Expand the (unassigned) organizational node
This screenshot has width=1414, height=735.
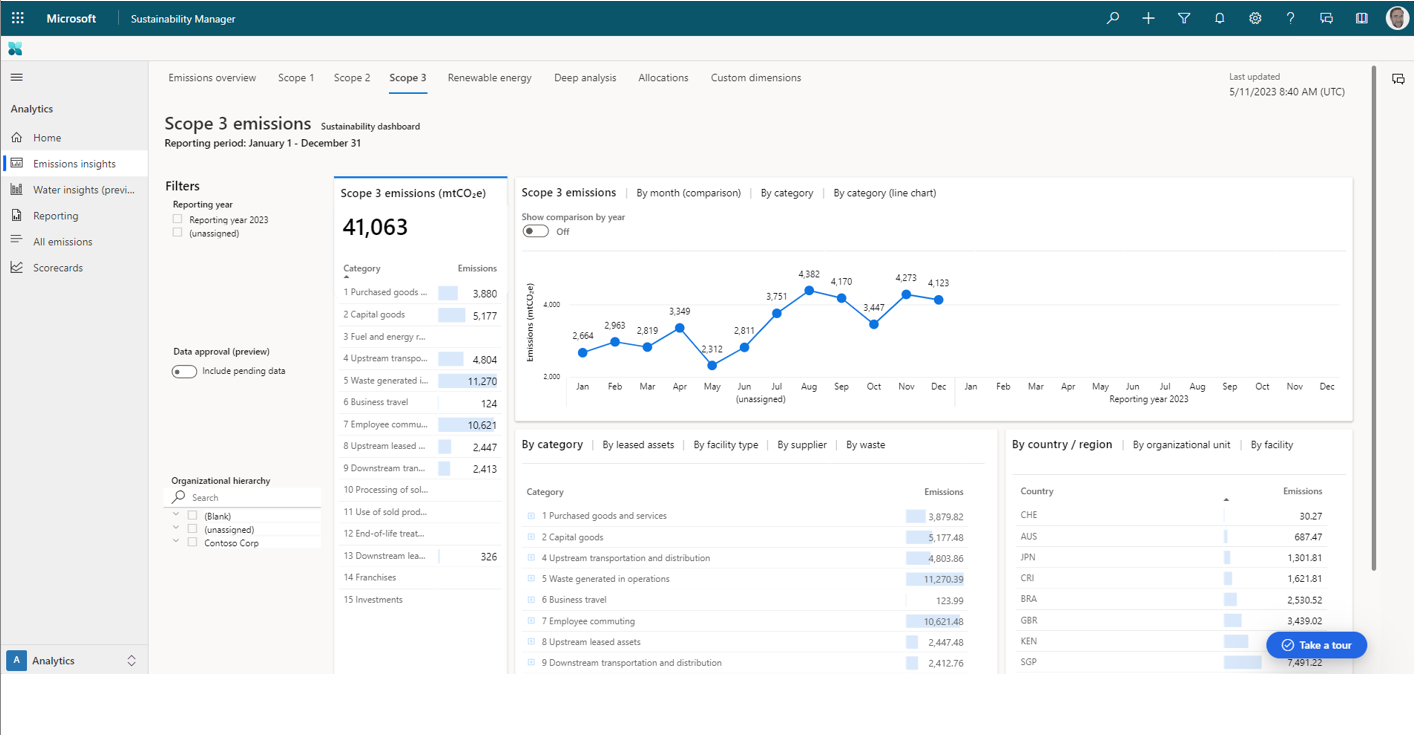coord(175,528)
